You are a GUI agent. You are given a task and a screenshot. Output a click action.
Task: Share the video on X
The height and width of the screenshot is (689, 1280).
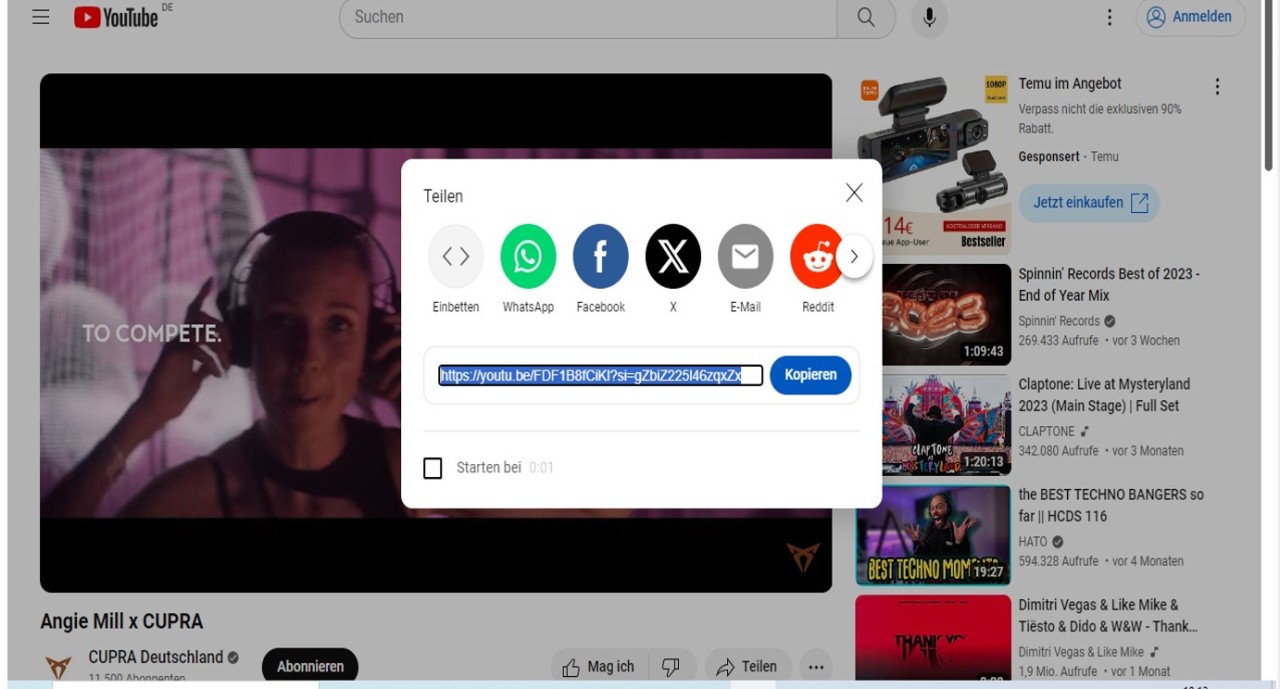coord(673,256)
